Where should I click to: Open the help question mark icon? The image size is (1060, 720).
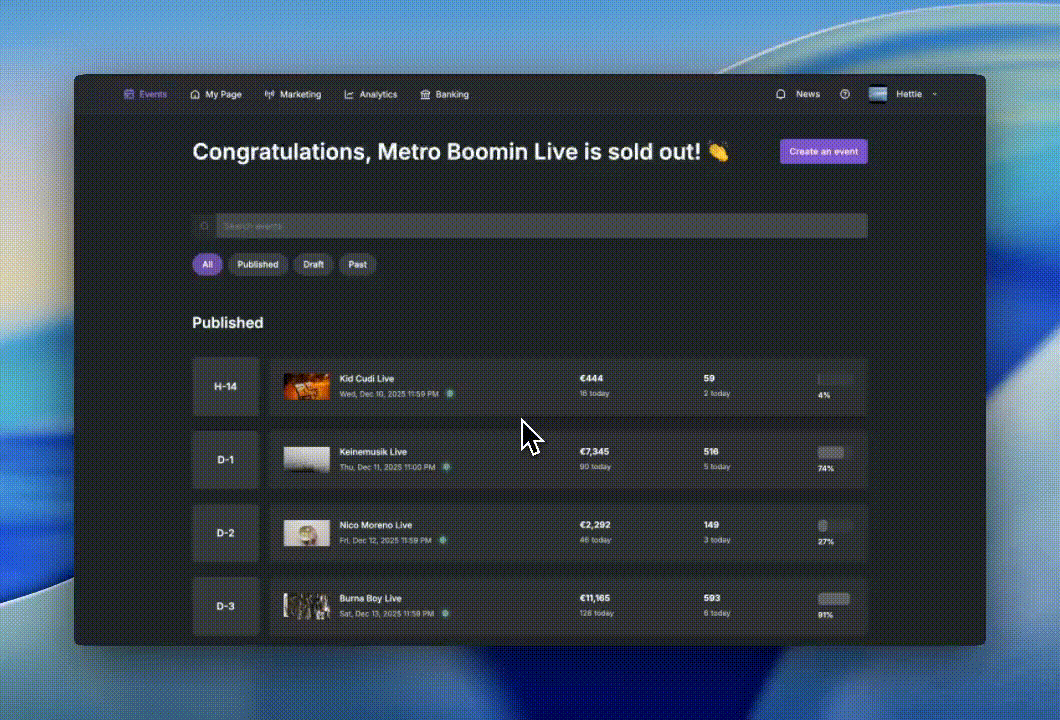tap(845, 95)
